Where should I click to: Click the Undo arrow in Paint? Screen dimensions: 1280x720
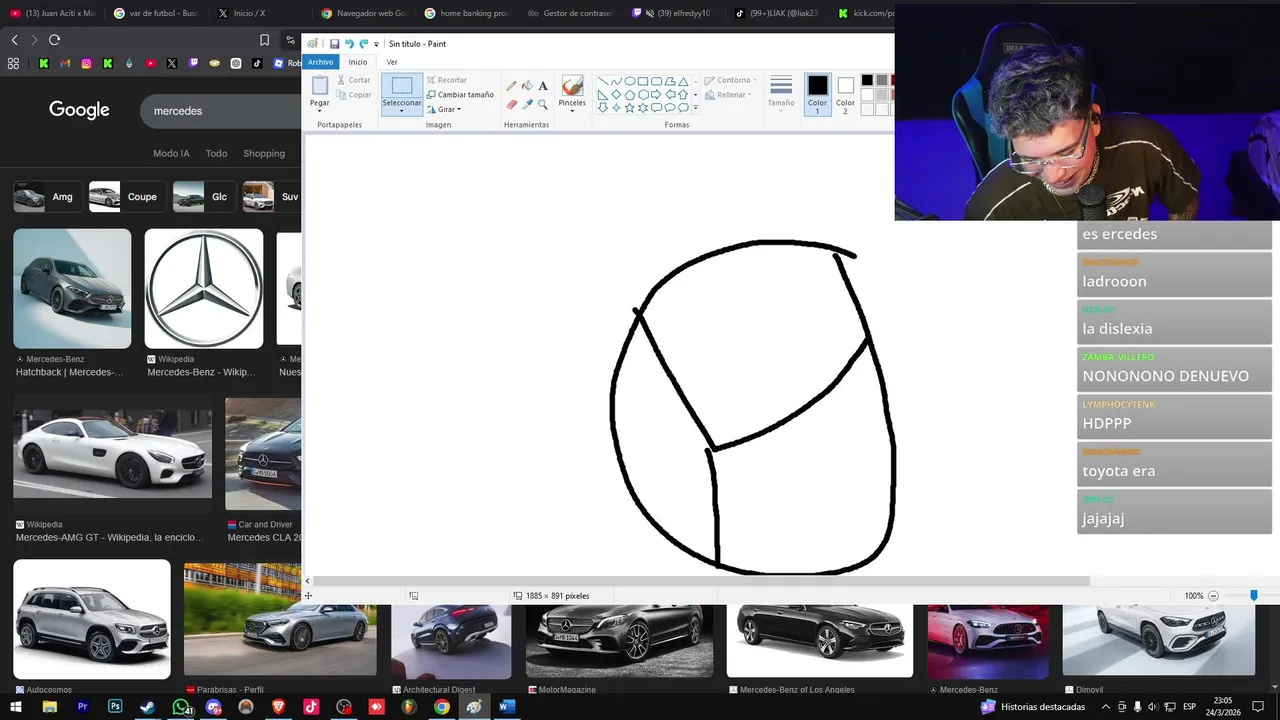tap(349, 44)
